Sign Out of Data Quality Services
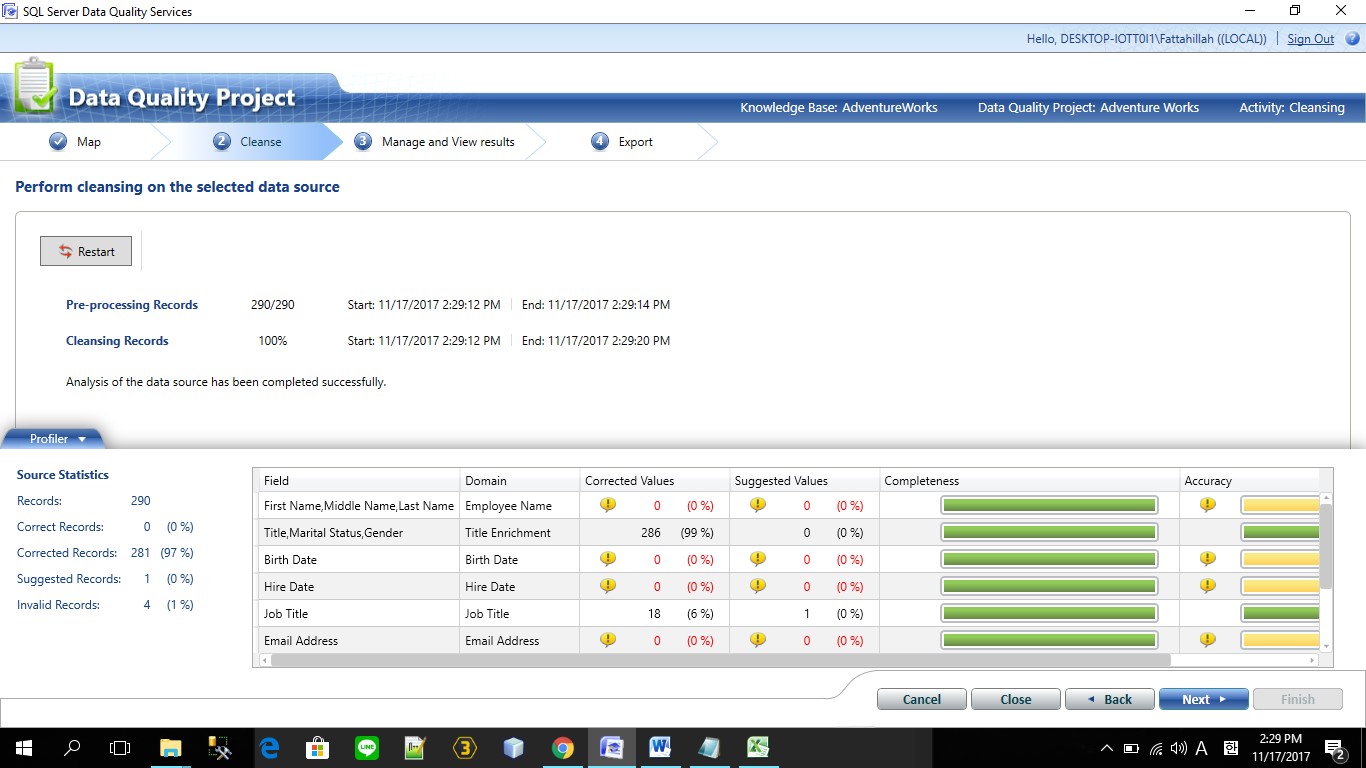This screenshot has height=768, width=1366. tap(1311, 39)
